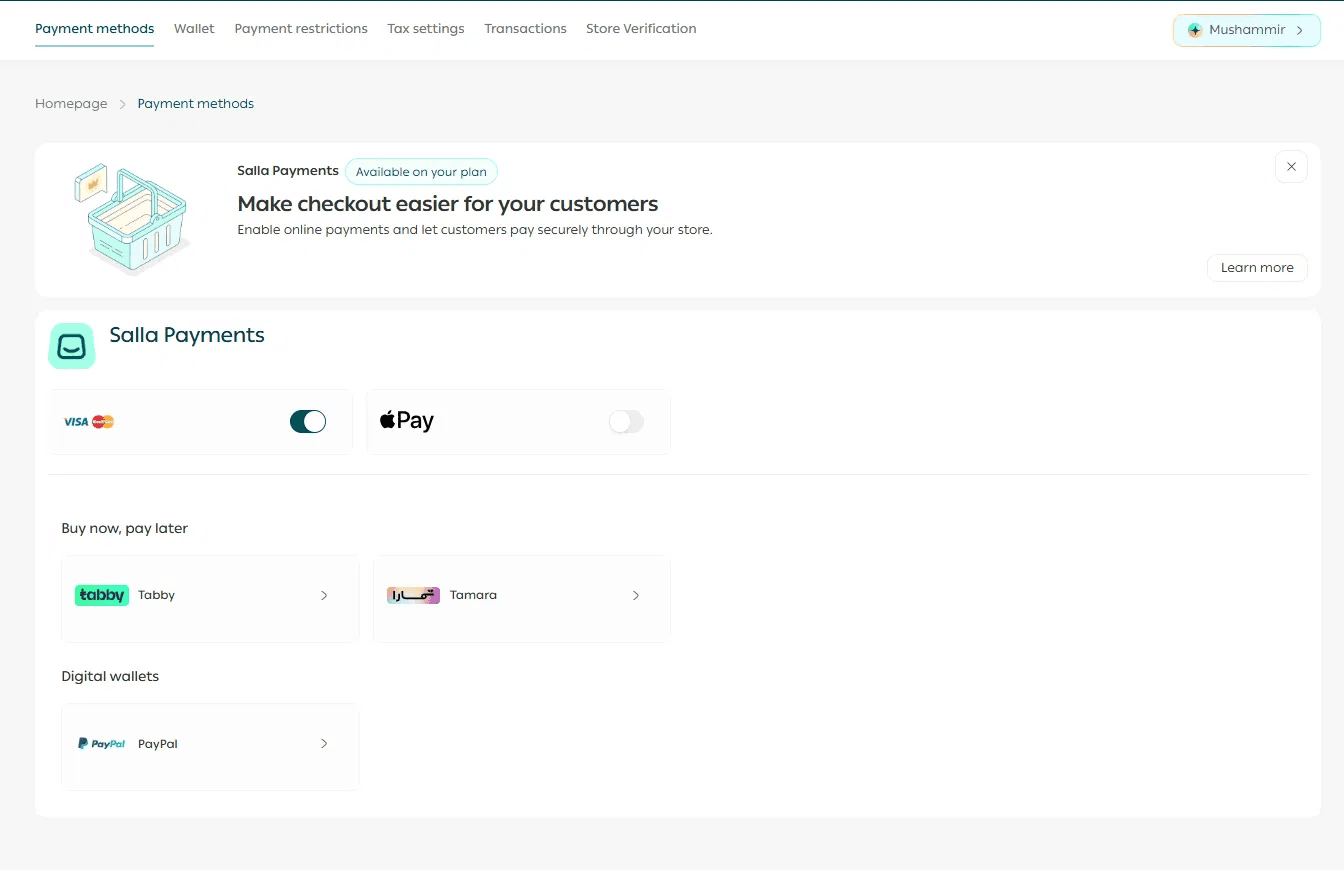This screenshot has height=870, width=1344.
Task: Disable the Visa Mastercard toggle
Action: point(308,422)
